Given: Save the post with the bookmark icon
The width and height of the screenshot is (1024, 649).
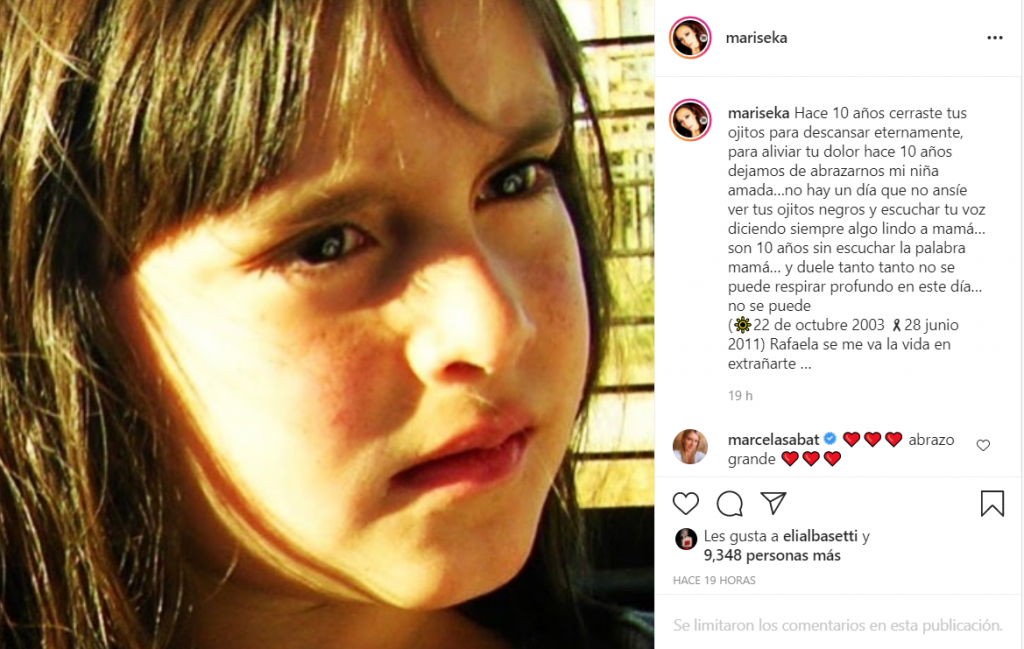Looking at the screenshot, I should click(992, 503).
